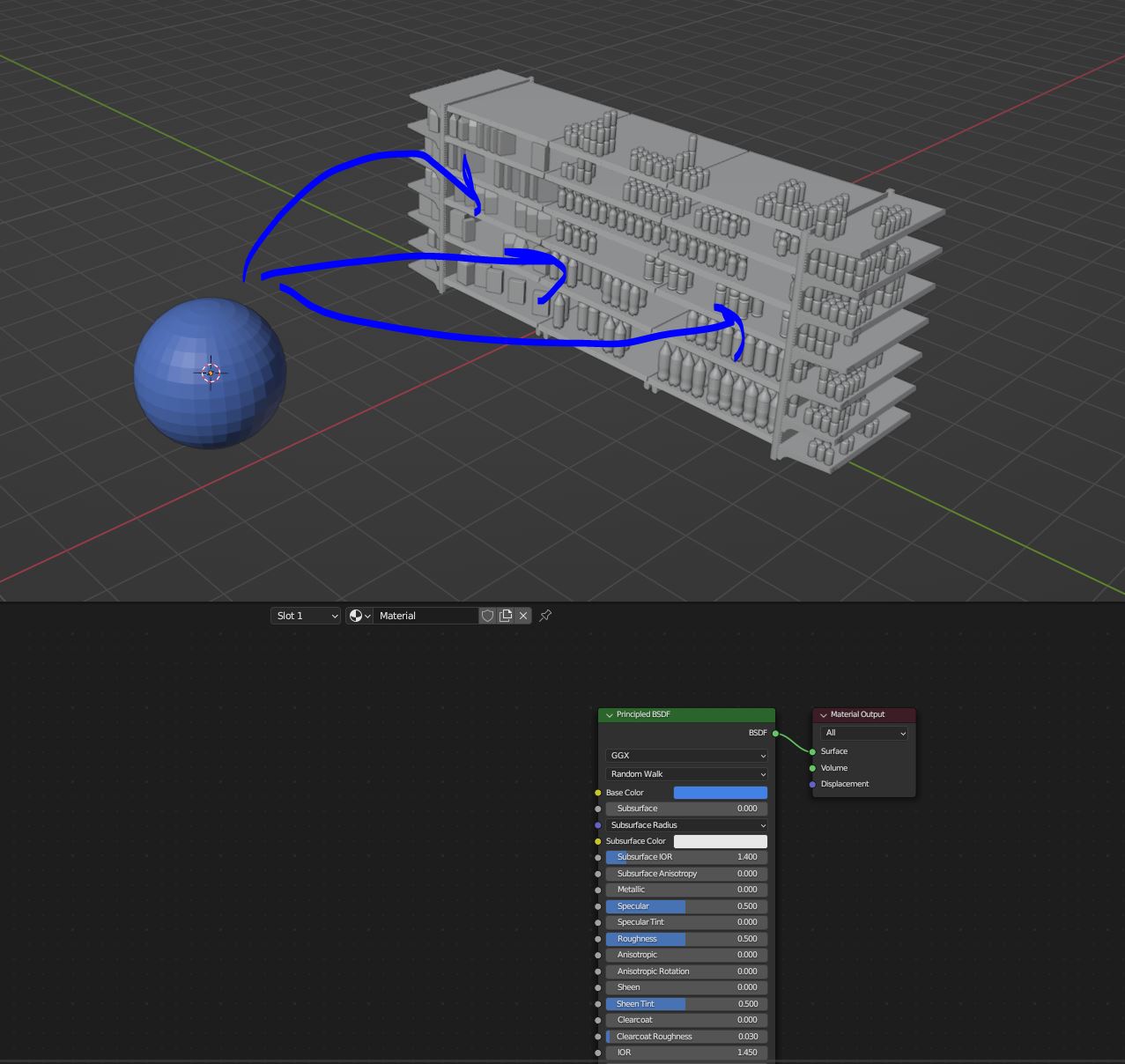
Task: Click the Anisotropic Rotation slider
Action: 686,972
